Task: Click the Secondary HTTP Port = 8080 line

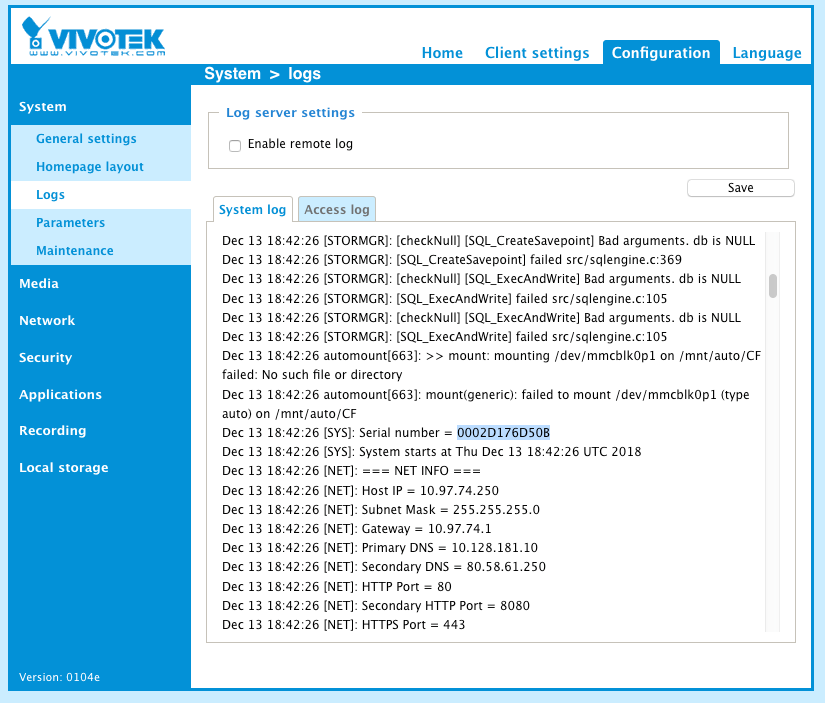Action: [x=376, y=606]
